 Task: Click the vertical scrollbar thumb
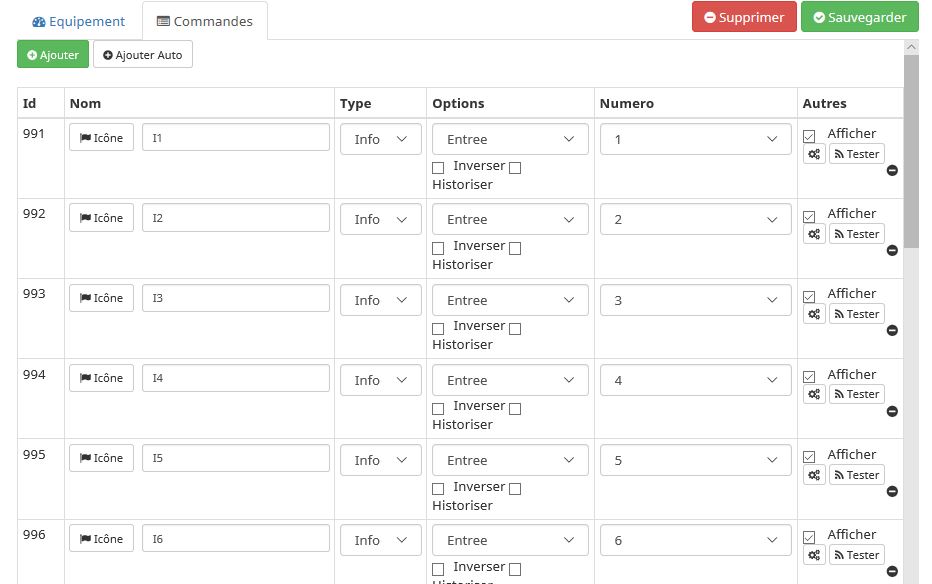911,150
